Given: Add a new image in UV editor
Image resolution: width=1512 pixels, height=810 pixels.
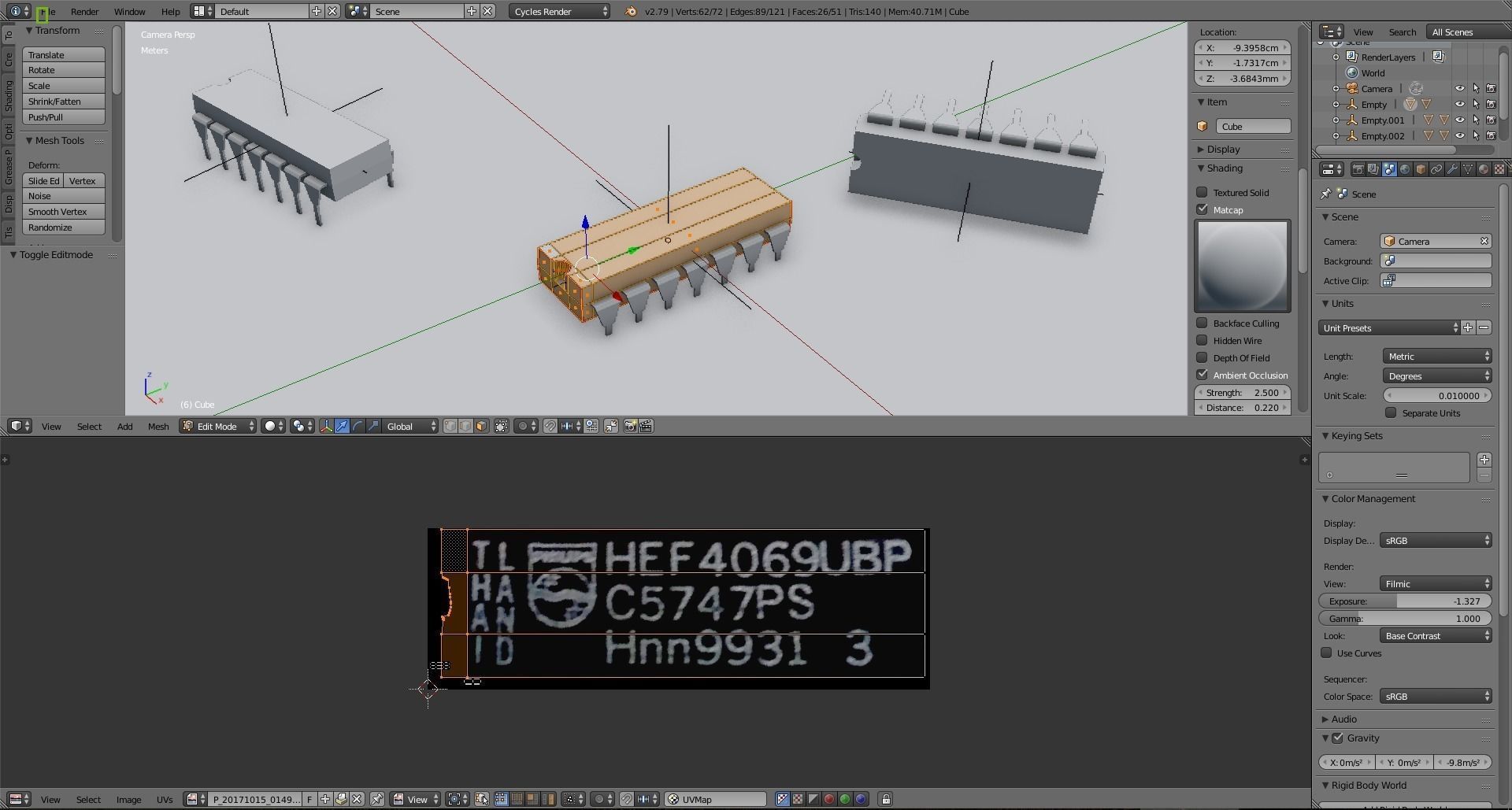Looking at the screenshot, I should click(x=324, y=799).
